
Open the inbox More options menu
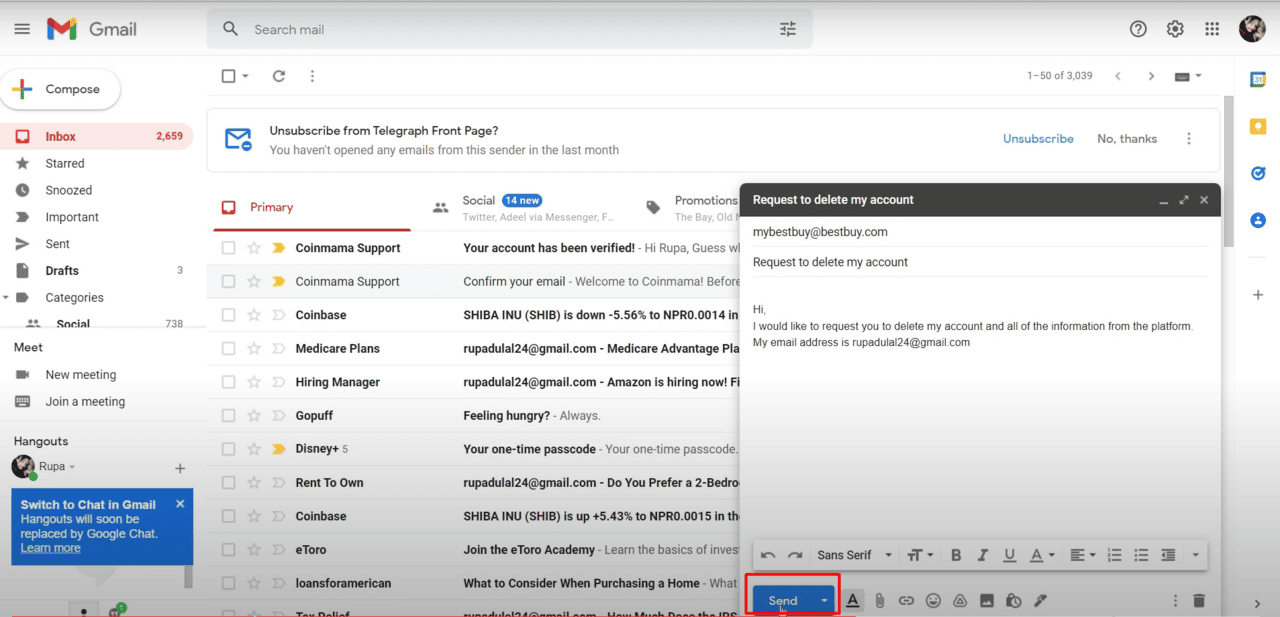click(x=312, y=76)
